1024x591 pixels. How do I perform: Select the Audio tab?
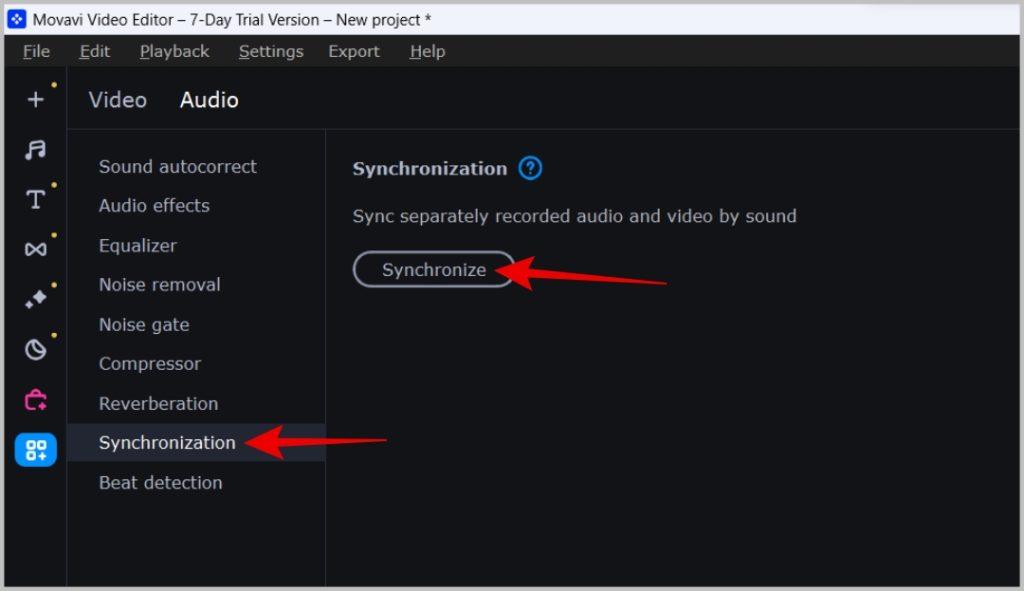[x=209, y=100]
